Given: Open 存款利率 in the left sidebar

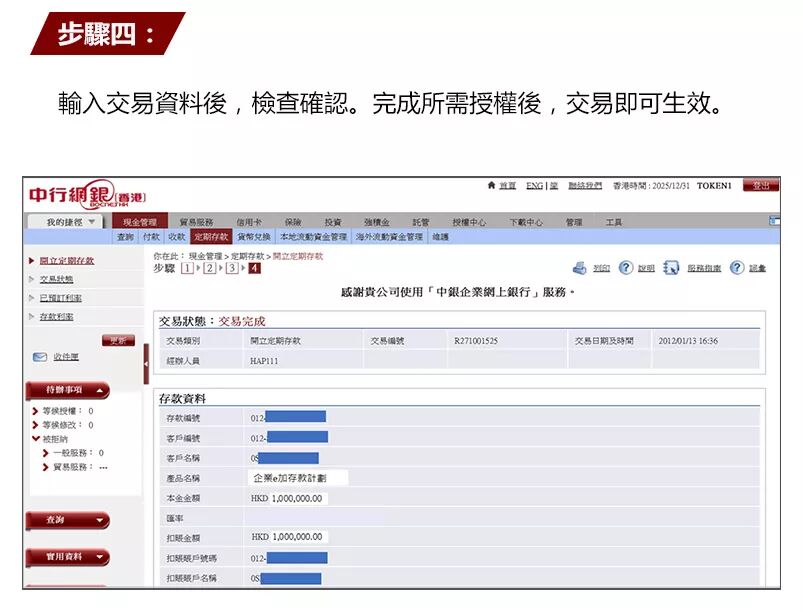Looking at the screenshot, I should [57, 317].
